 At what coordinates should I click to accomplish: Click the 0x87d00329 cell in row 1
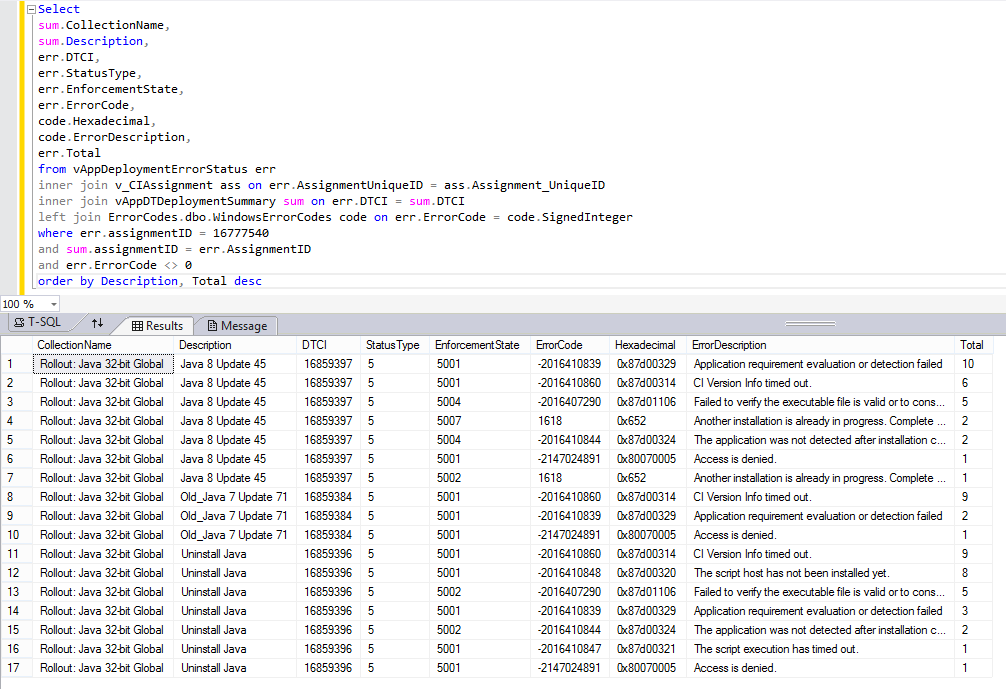(646, 365)
